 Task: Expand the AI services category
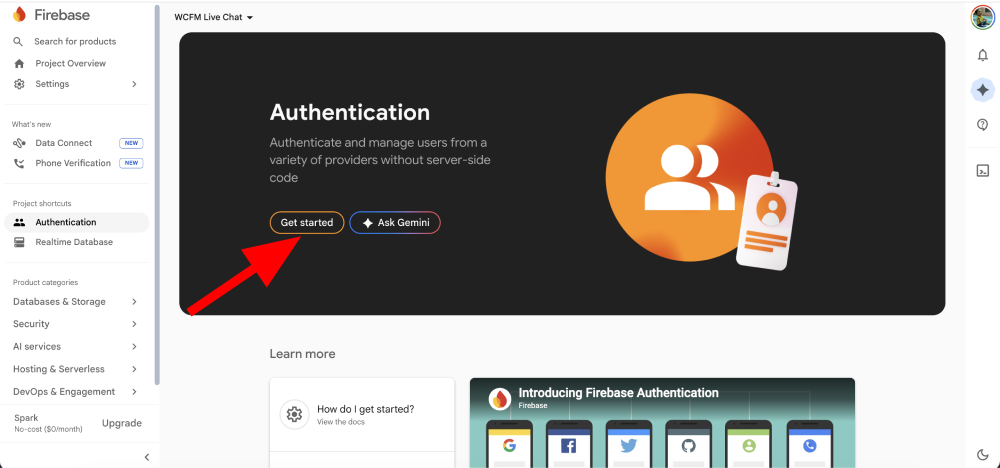(75, 346)
